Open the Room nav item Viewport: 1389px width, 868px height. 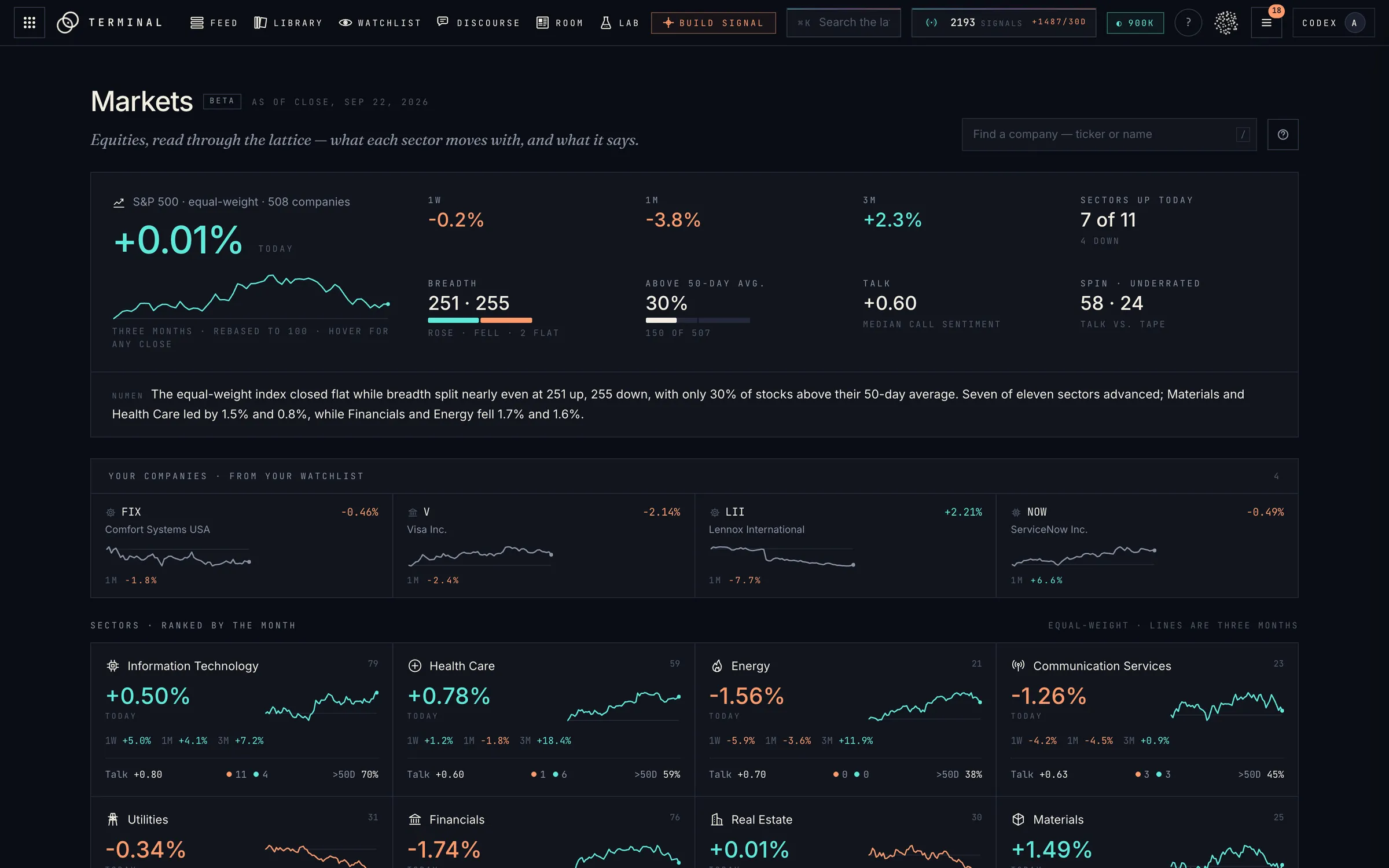(560, 23)
